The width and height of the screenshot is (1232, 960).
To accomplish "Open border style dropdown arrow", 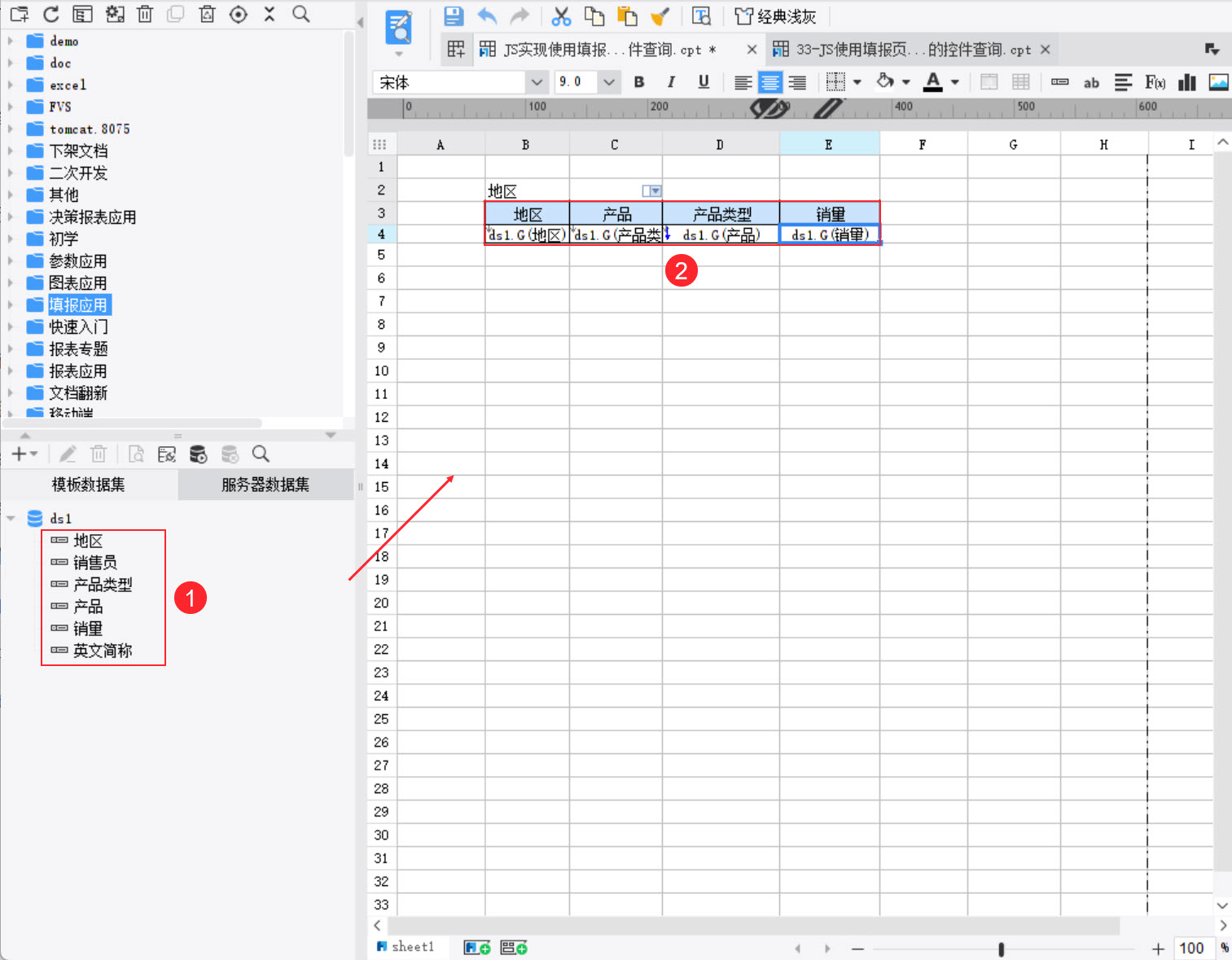I will pos(857,82).
